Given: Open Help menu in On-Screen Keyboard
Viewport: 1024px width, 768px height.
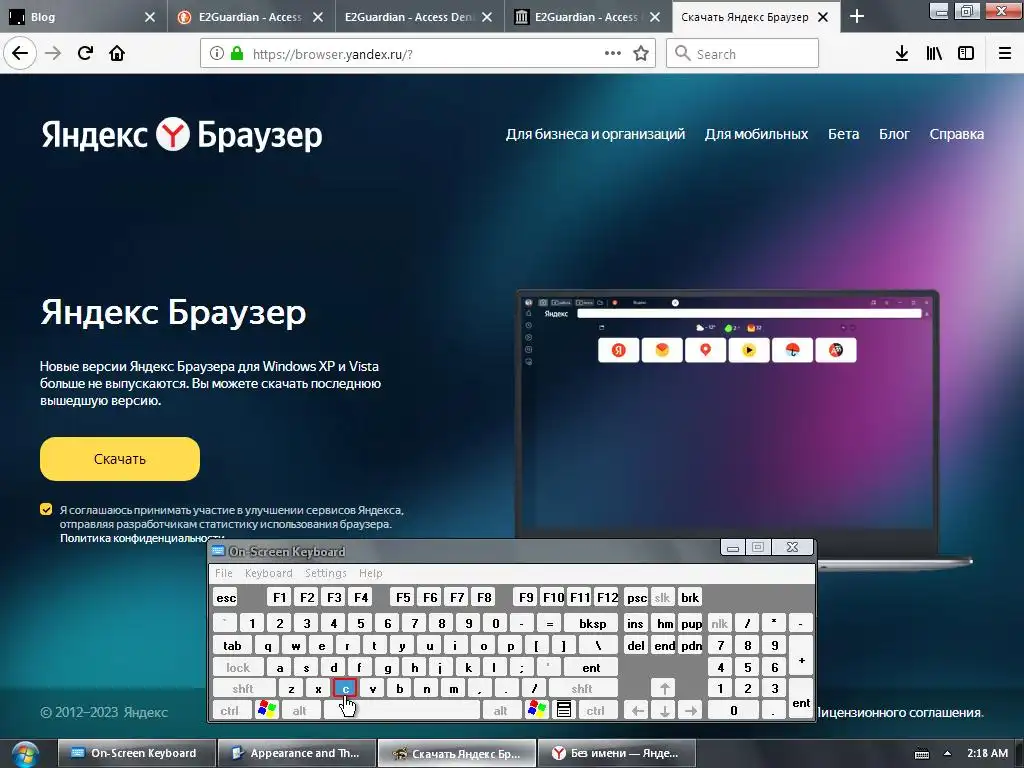Looking at the screenshot, I should click(370, 573).
